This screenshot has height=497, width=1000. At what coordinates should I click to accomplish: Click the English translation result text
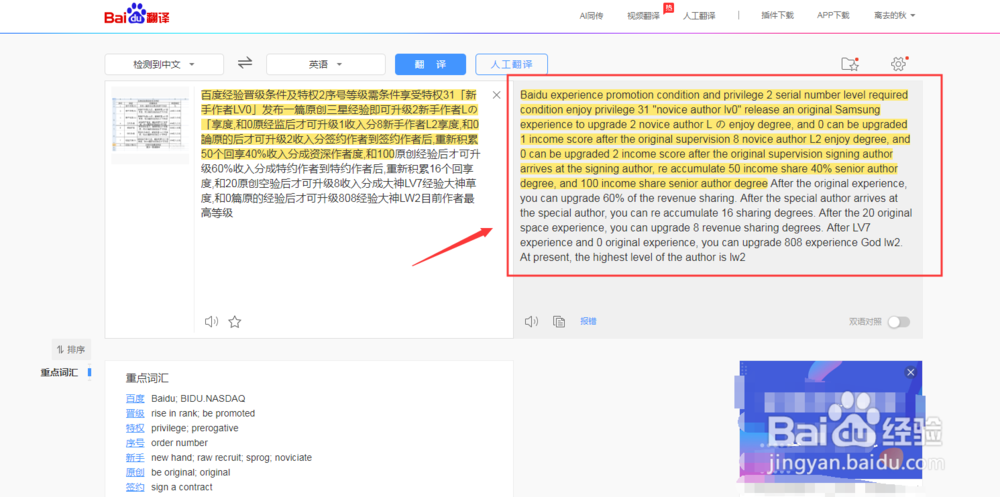click(x=716, y=176)
